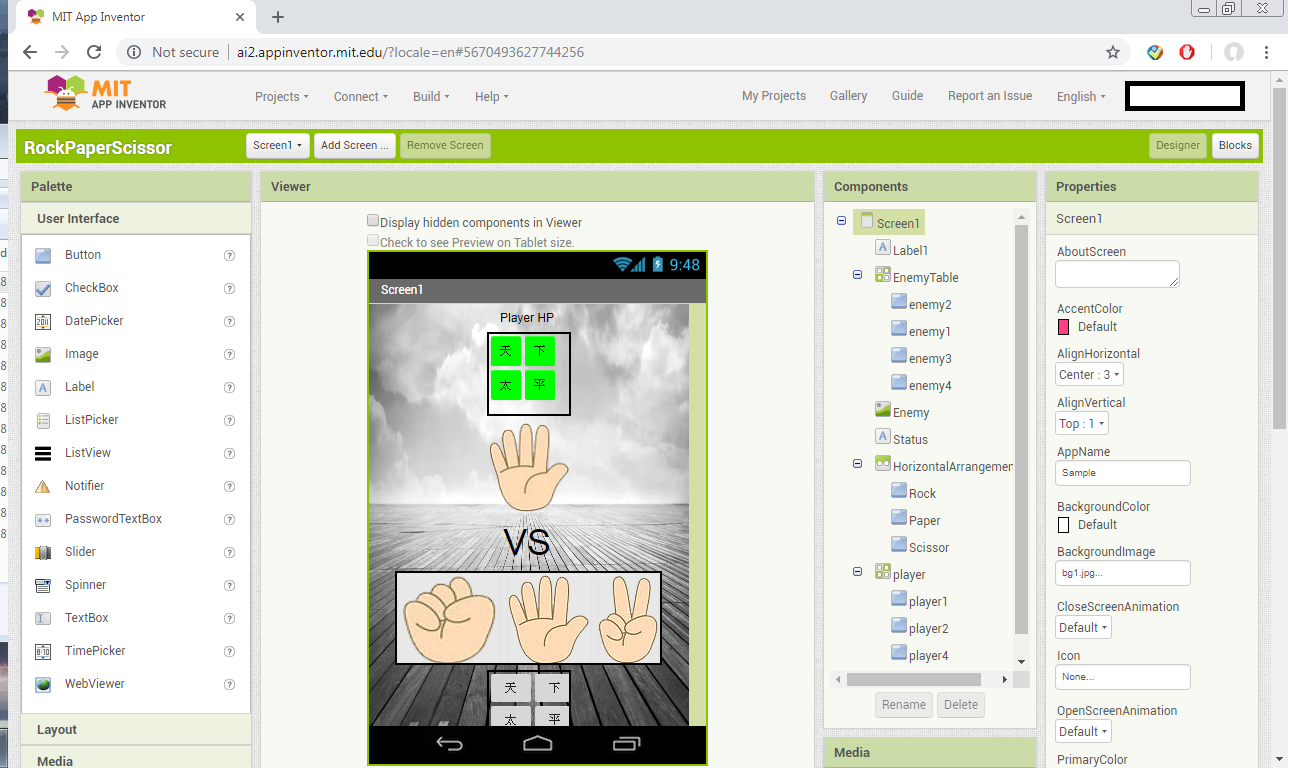Click the CheckBox palette icon
This screenshot has height=768, width=1292.
click(43, 288)
